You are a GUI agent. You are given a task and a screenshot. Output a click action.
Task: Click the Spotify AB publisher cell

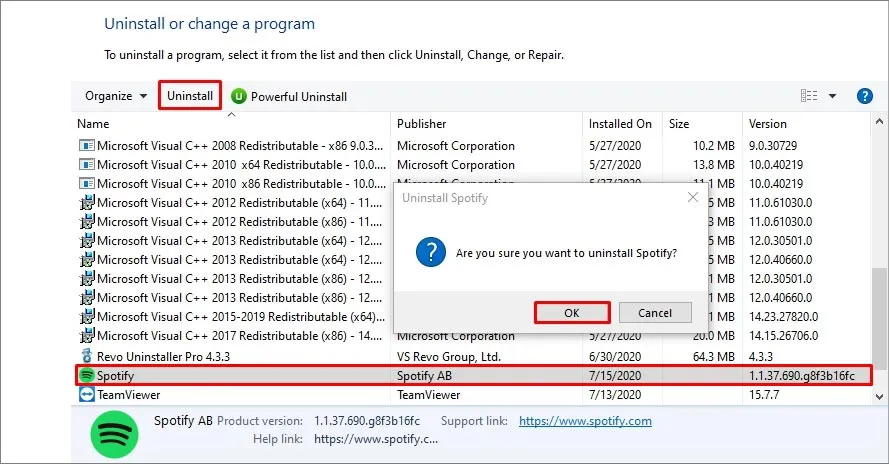click(x=424, y=376)
